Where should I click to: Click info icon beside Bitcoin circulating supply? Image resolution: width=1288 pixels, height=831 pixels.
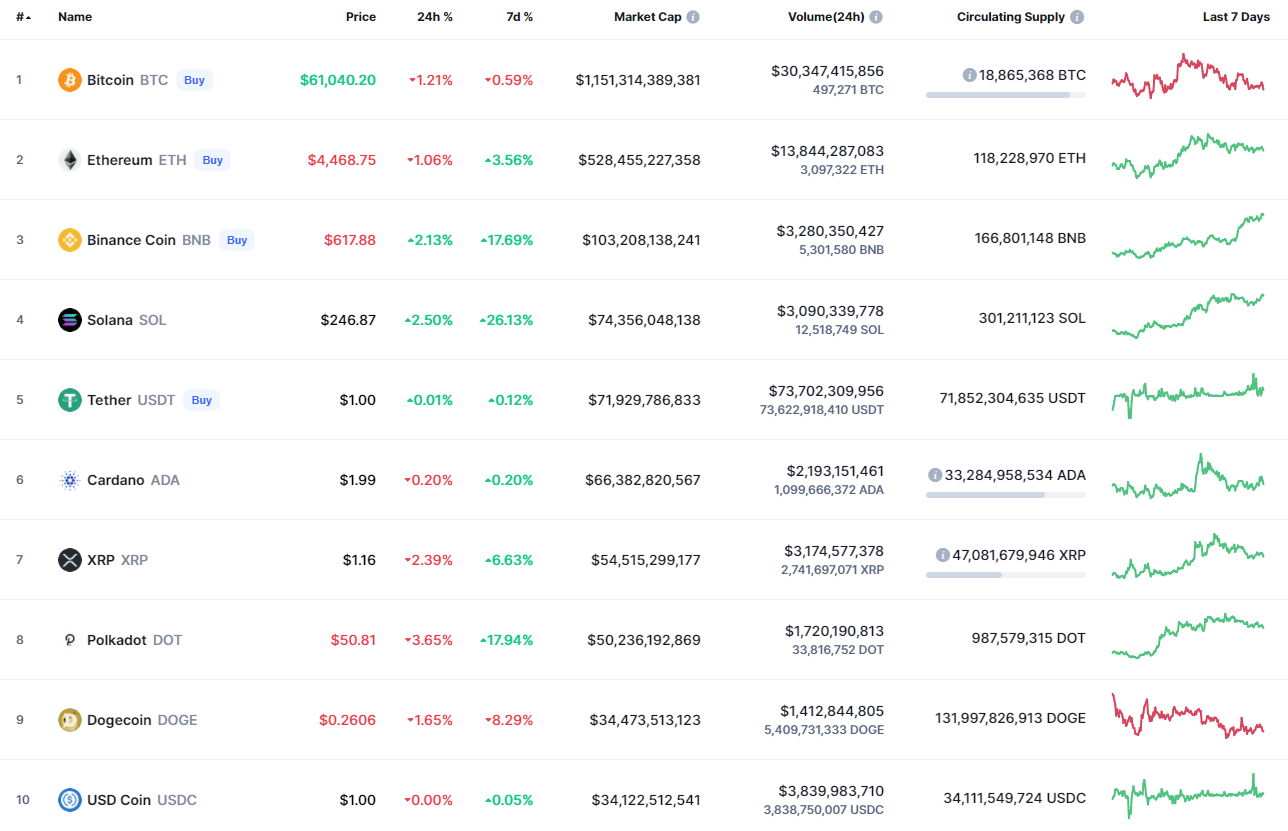tap(969, 75)
